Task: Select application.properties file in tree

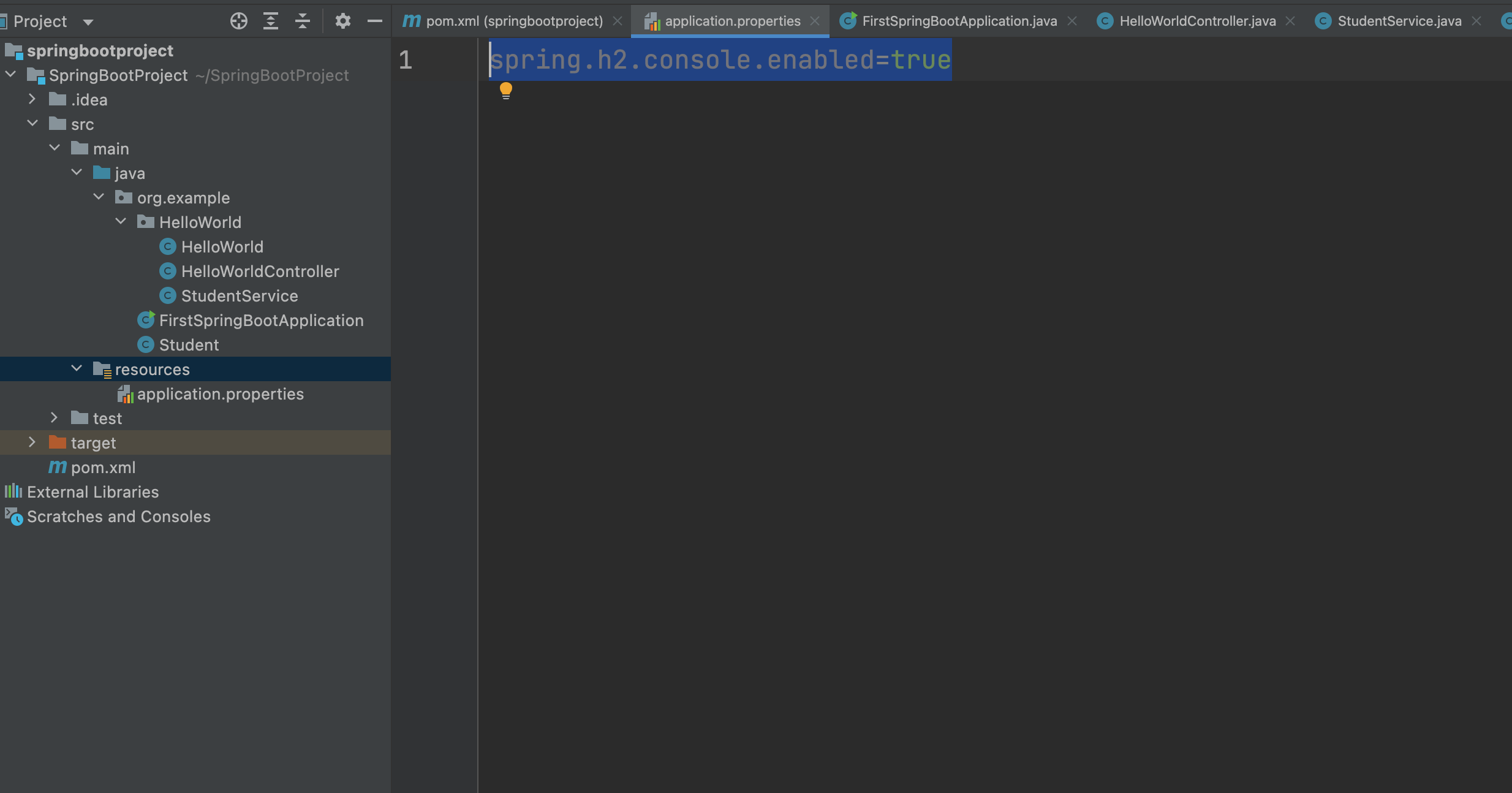Action: point(221,394)
